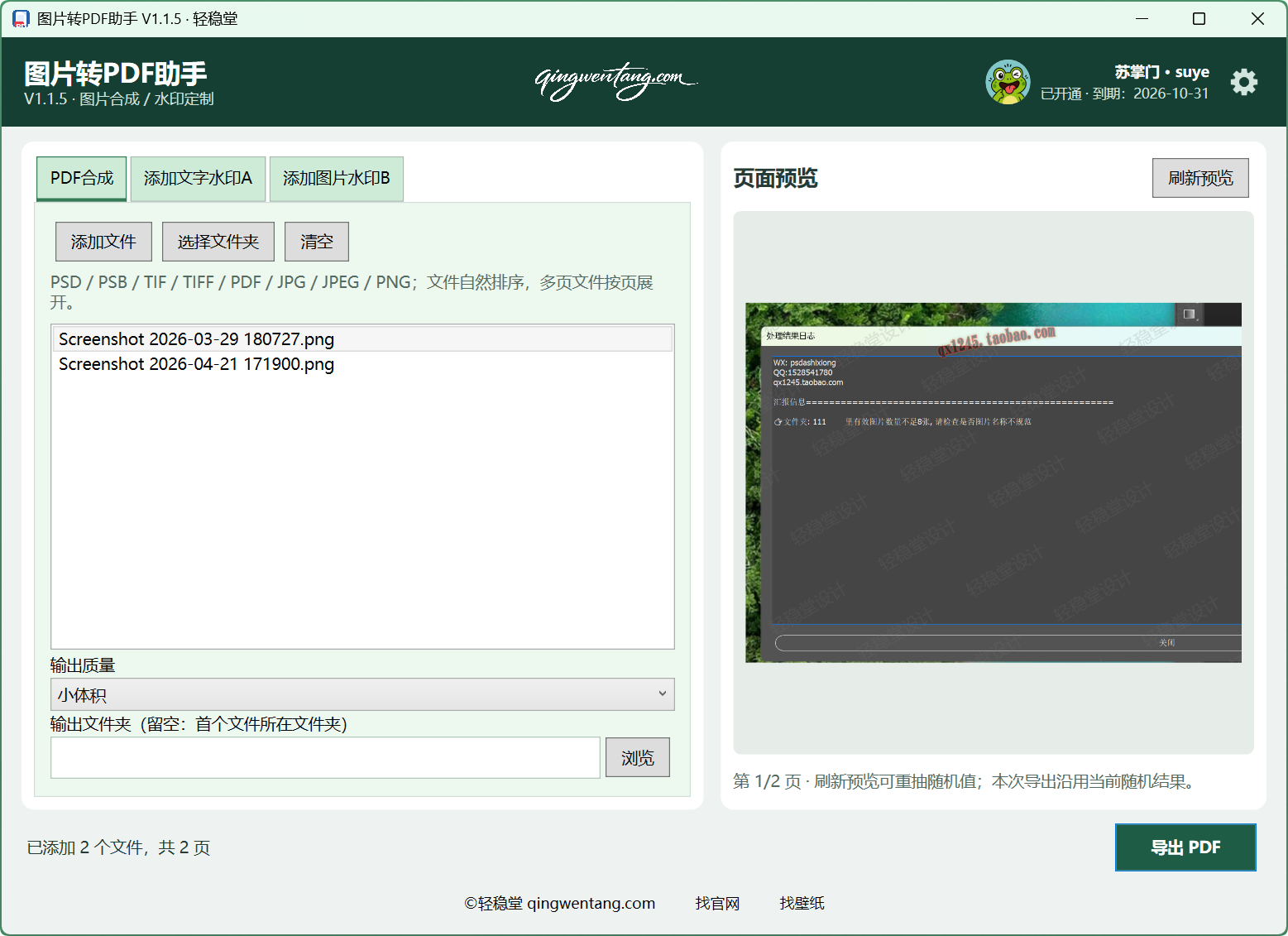1288x936 pixels.
Task: Click the 添加文件 button
Action: point(103,242)
